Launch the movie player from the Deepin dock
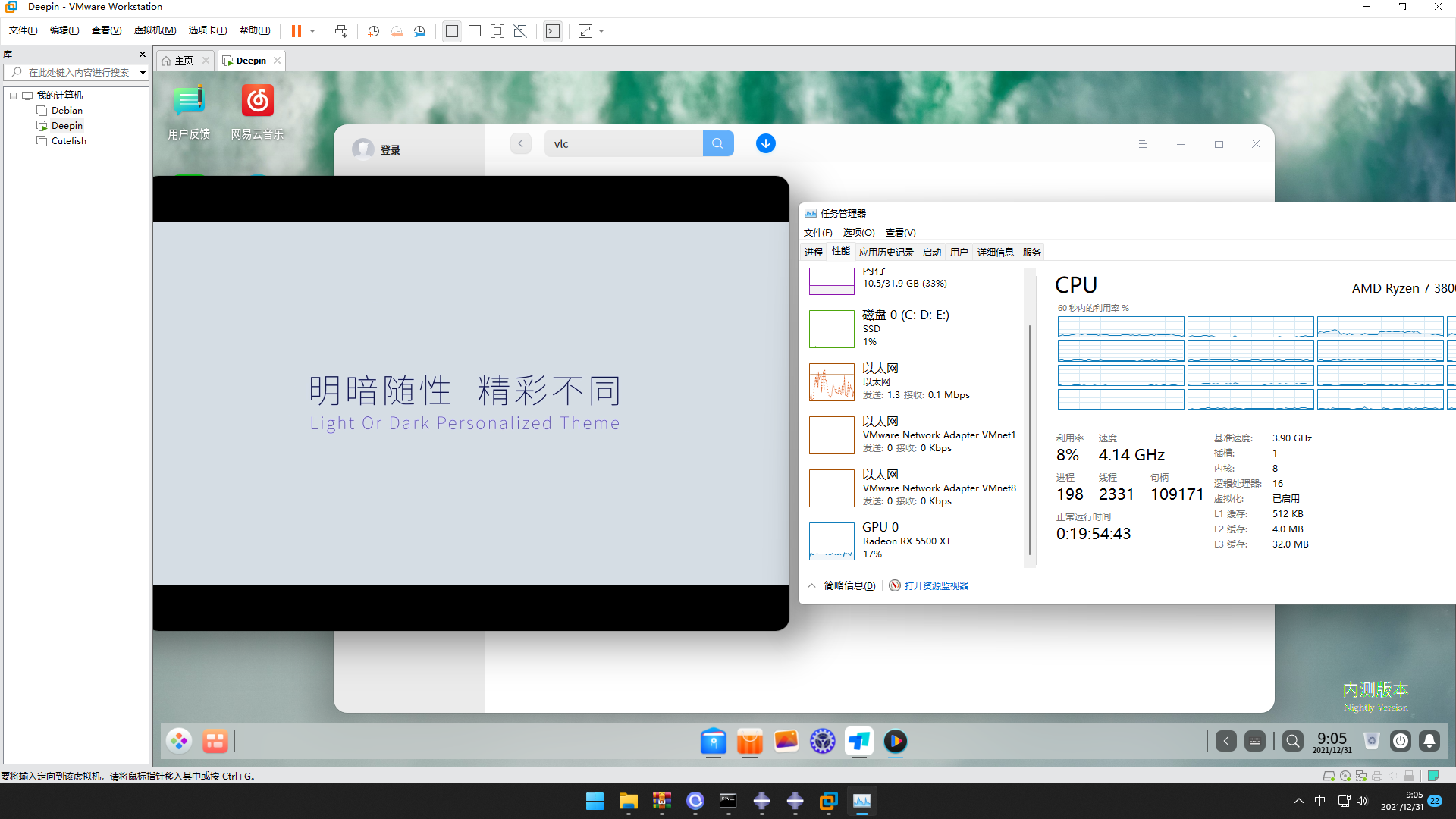Screen dimensions: 1456x819 click(896, 742)
